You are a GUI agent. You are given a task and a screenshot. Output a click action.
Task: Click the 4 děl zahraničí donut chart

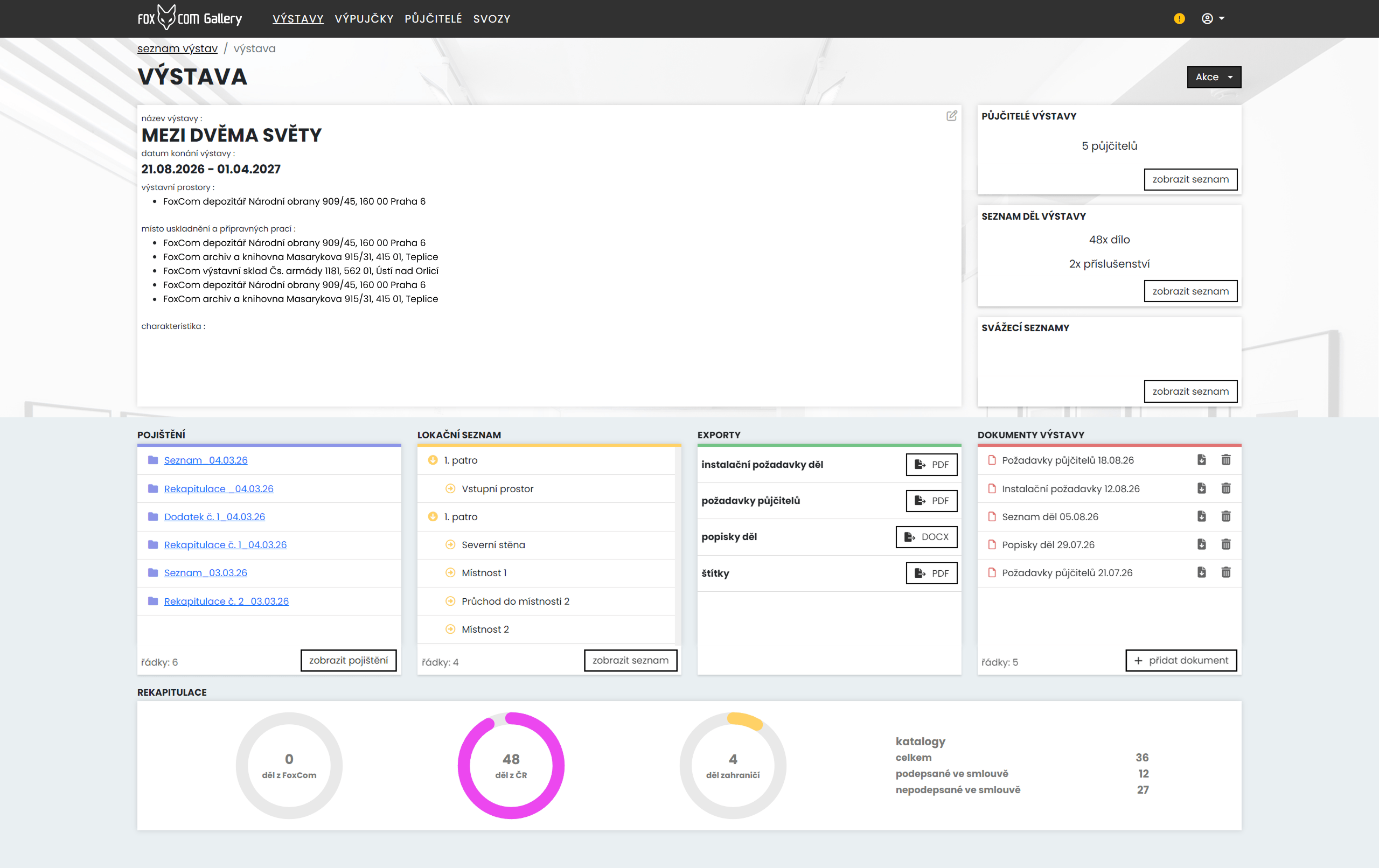[x=733, y=765]
